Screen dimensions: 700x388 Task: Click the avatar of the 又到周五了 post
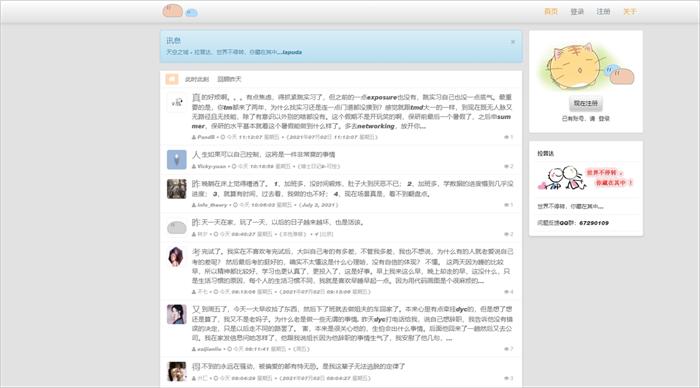[177, 314]
